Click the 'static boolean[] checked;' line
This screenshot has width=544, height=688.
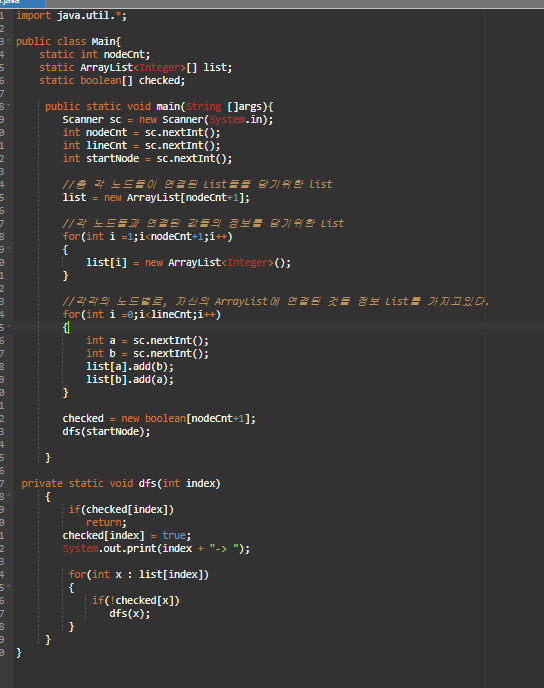point(112,81)
